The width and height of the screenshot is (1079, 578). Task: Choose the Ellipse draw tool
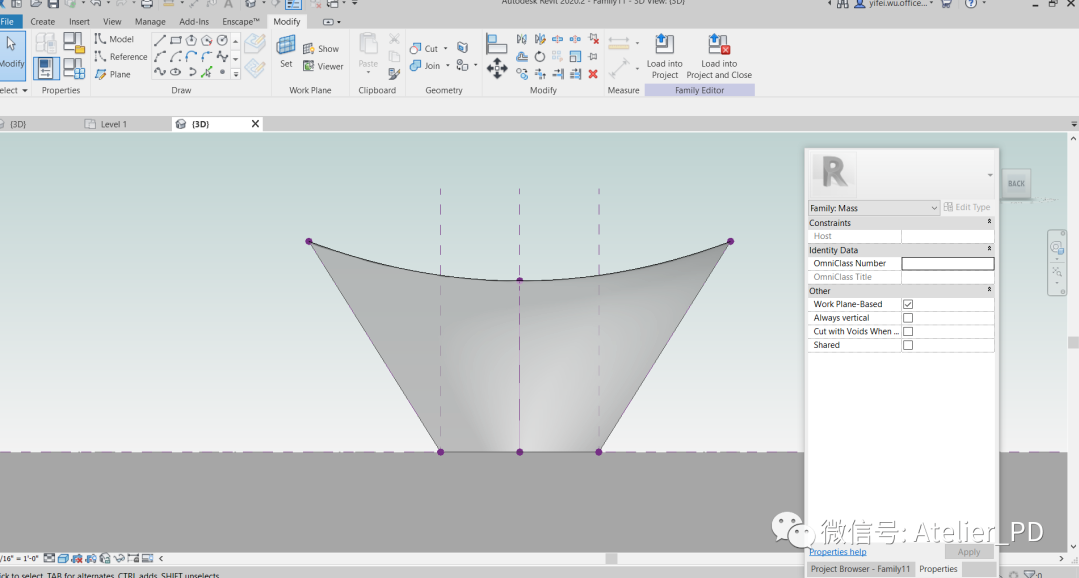pyautogui.click(x=175, y=72)
